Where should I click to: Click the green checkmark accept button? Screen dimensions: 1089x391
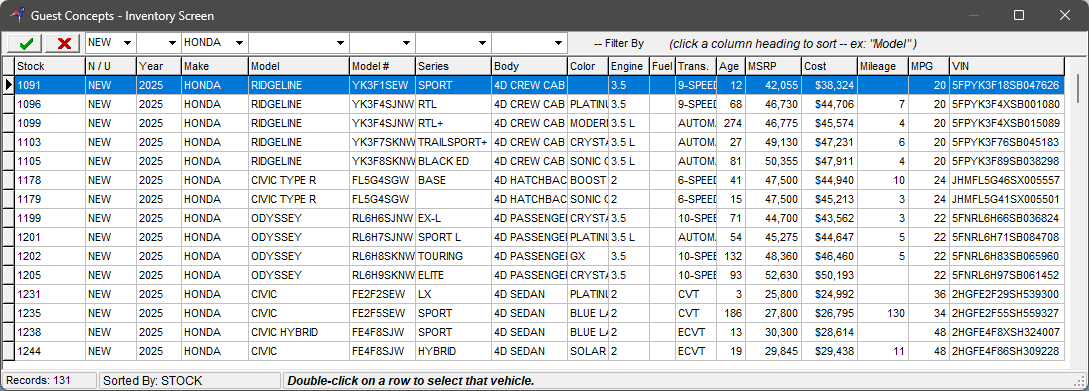(x=26, y=43)
